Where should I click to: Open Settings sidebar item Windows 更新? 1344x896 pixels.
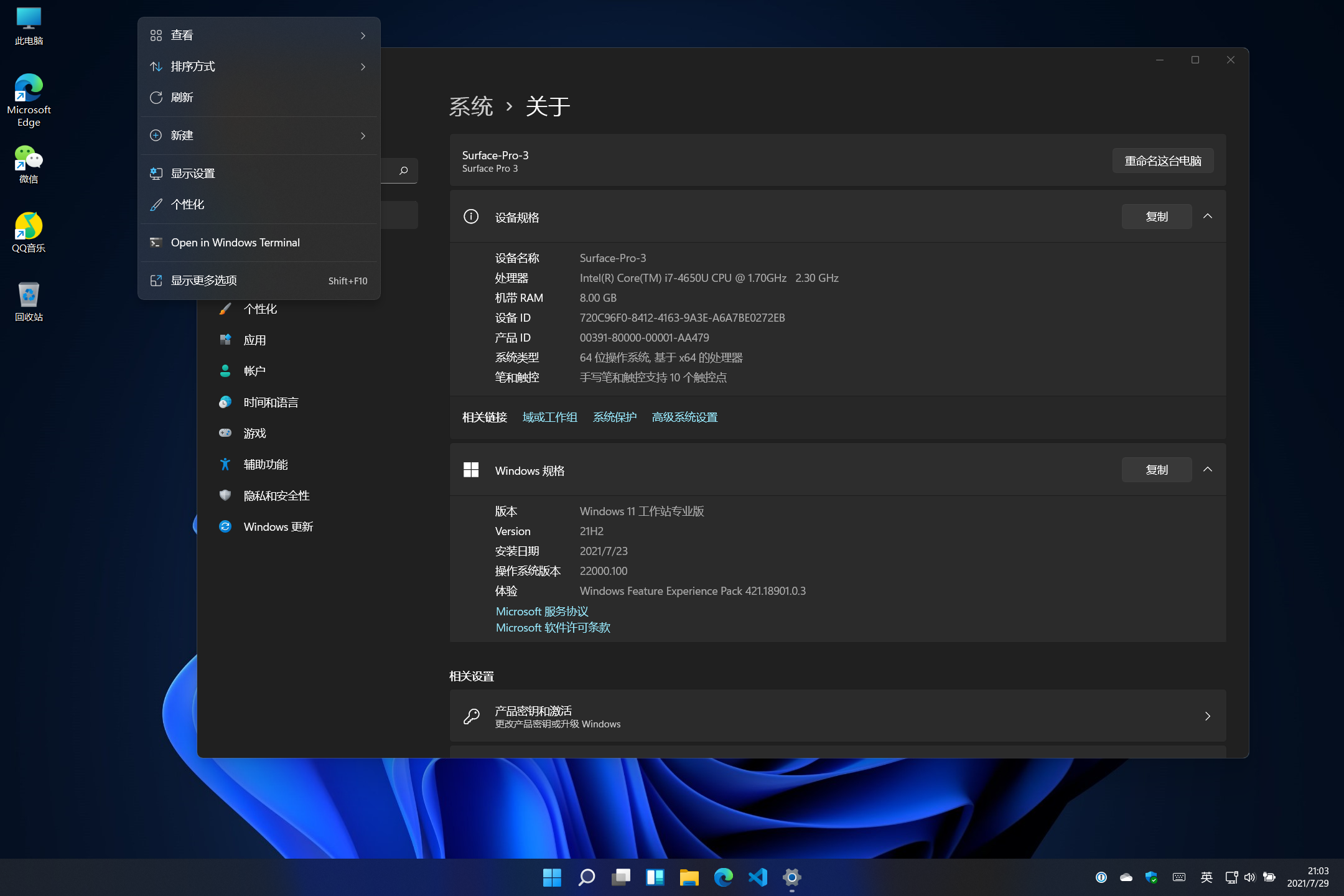coord(278,526)
